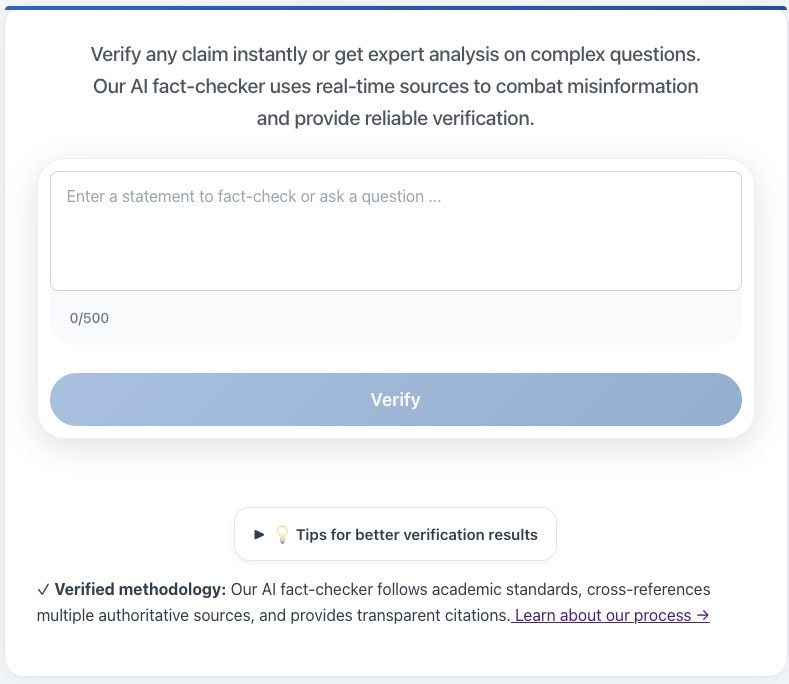This screenshot has width=789, height=684.
Task: Expand the Tips disclosure triangle
Action: coord(259,535)
